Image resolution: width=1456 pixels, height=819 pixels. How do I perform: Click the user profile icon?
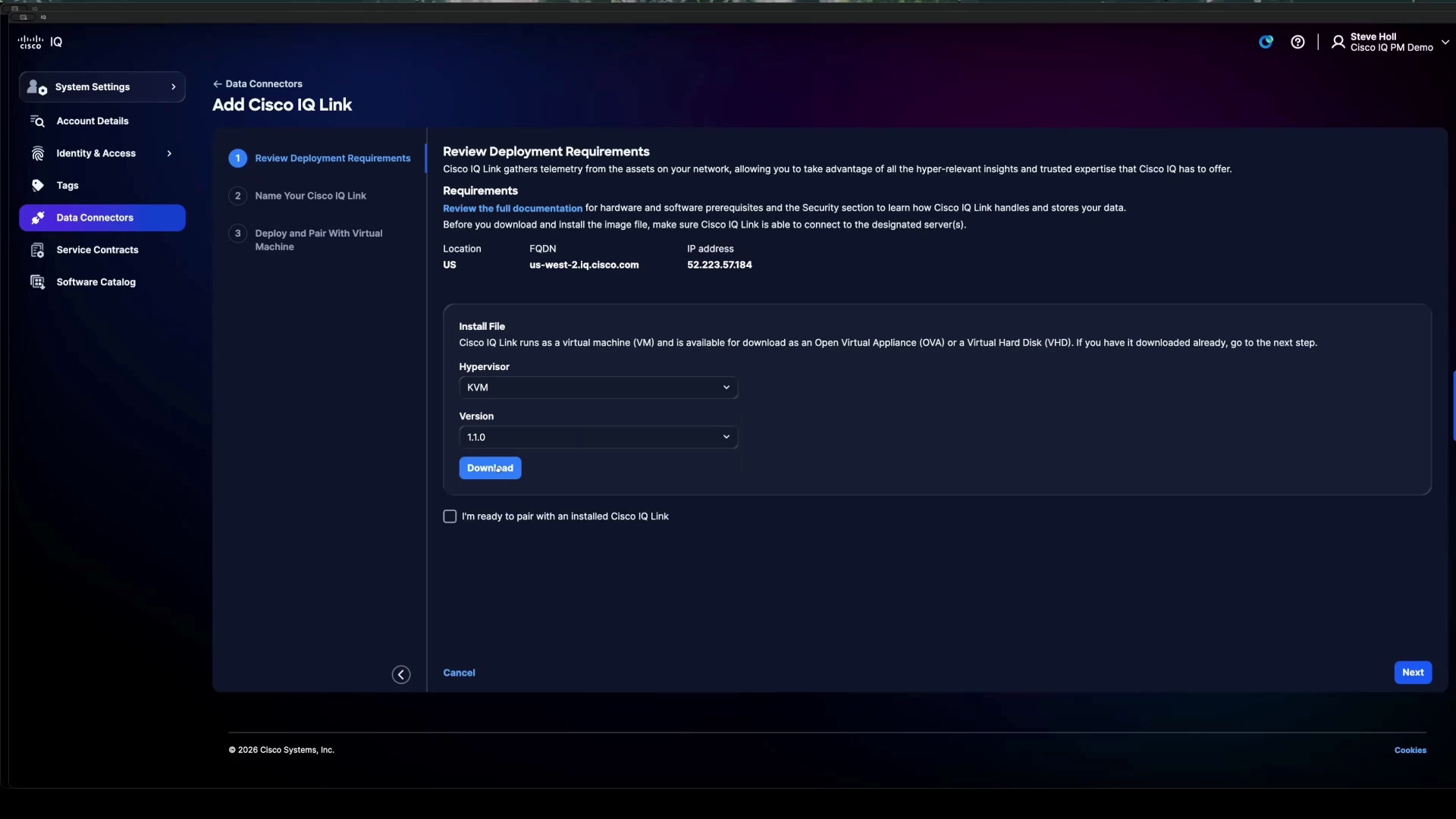(x=1338, y=42)
